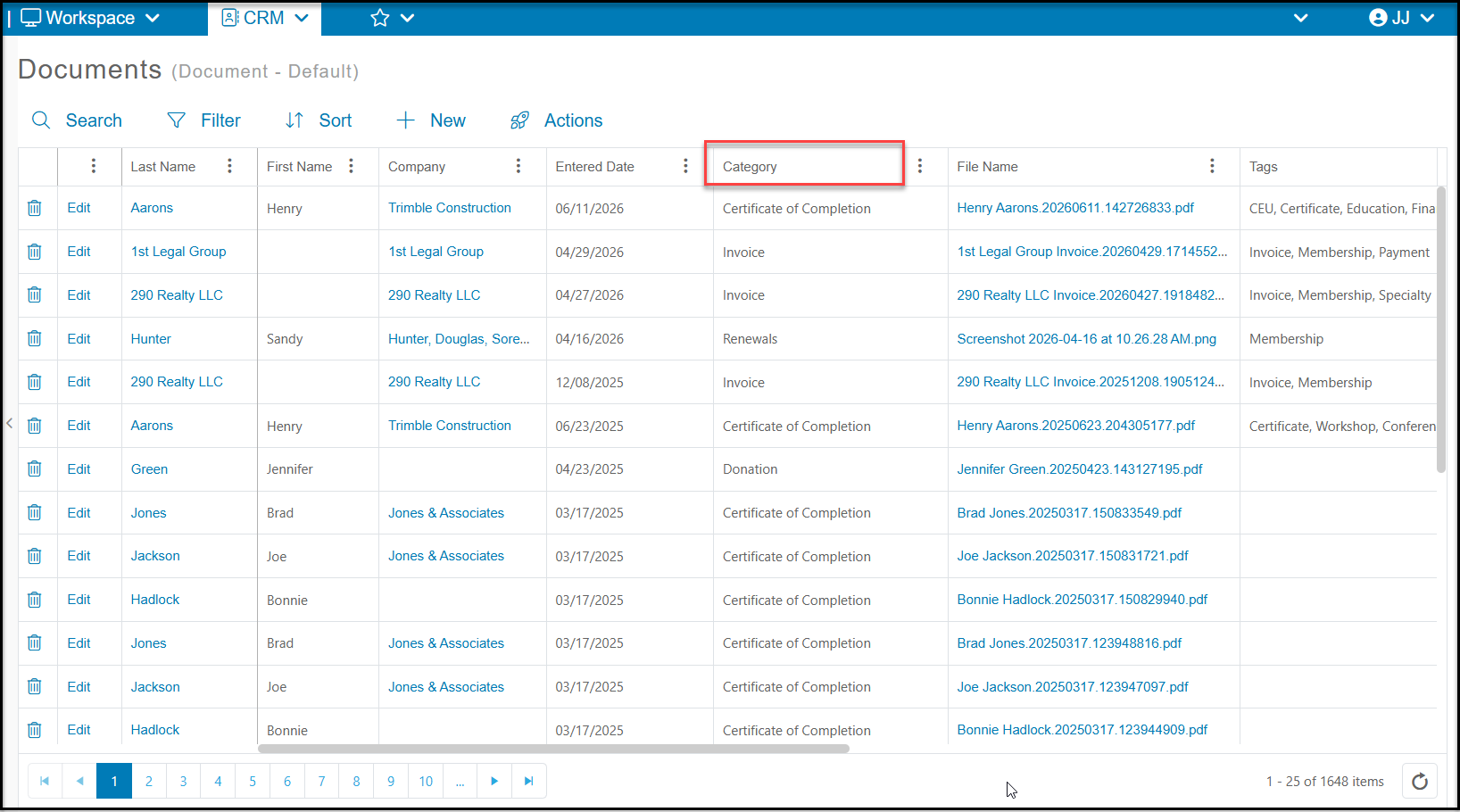Open Jennifer Green.20250423 pdf file link

point(1080,469)
